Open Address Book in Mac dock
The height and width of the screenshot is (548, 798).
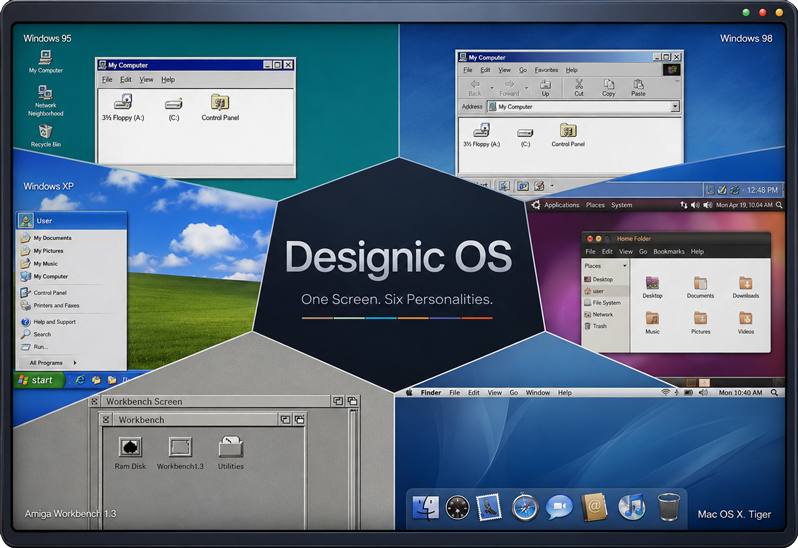pyautogui.click(x=593, y=507)
